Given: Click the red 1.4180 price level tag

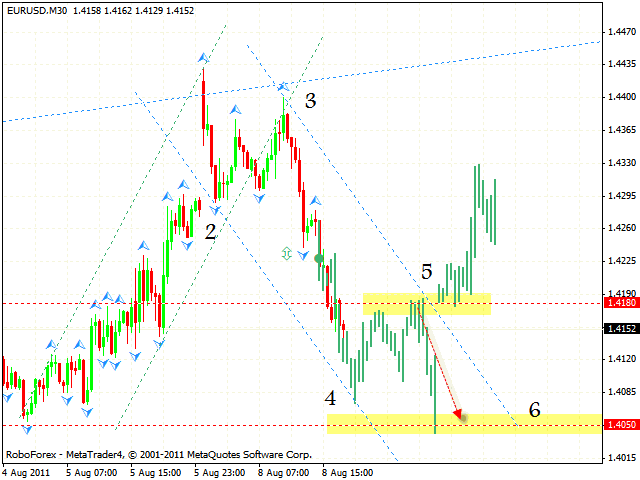Looking at the screenshot, I should point(622,303).
